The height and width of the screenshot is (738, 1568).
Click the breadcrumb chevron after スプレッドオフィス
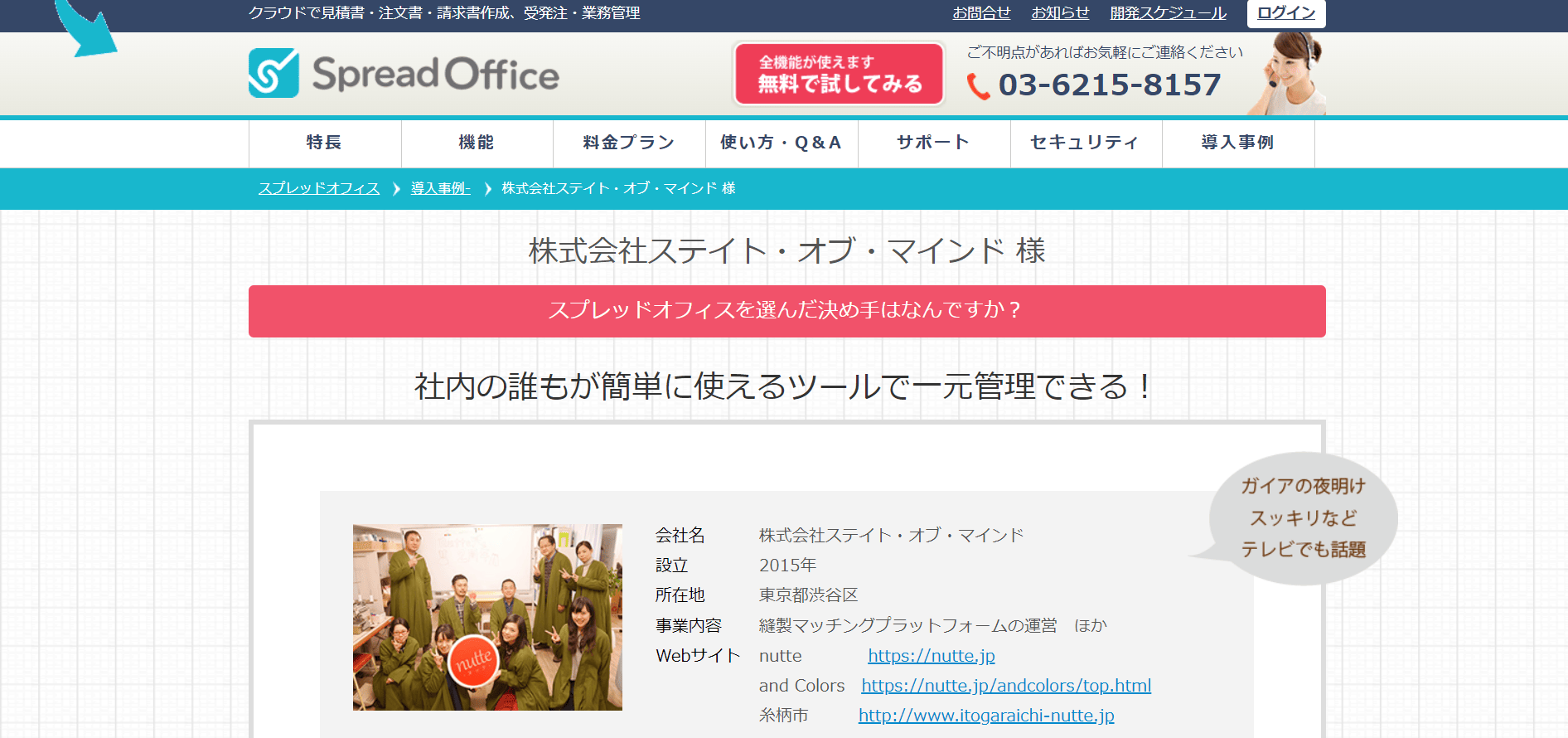click(x=396, y=189)
